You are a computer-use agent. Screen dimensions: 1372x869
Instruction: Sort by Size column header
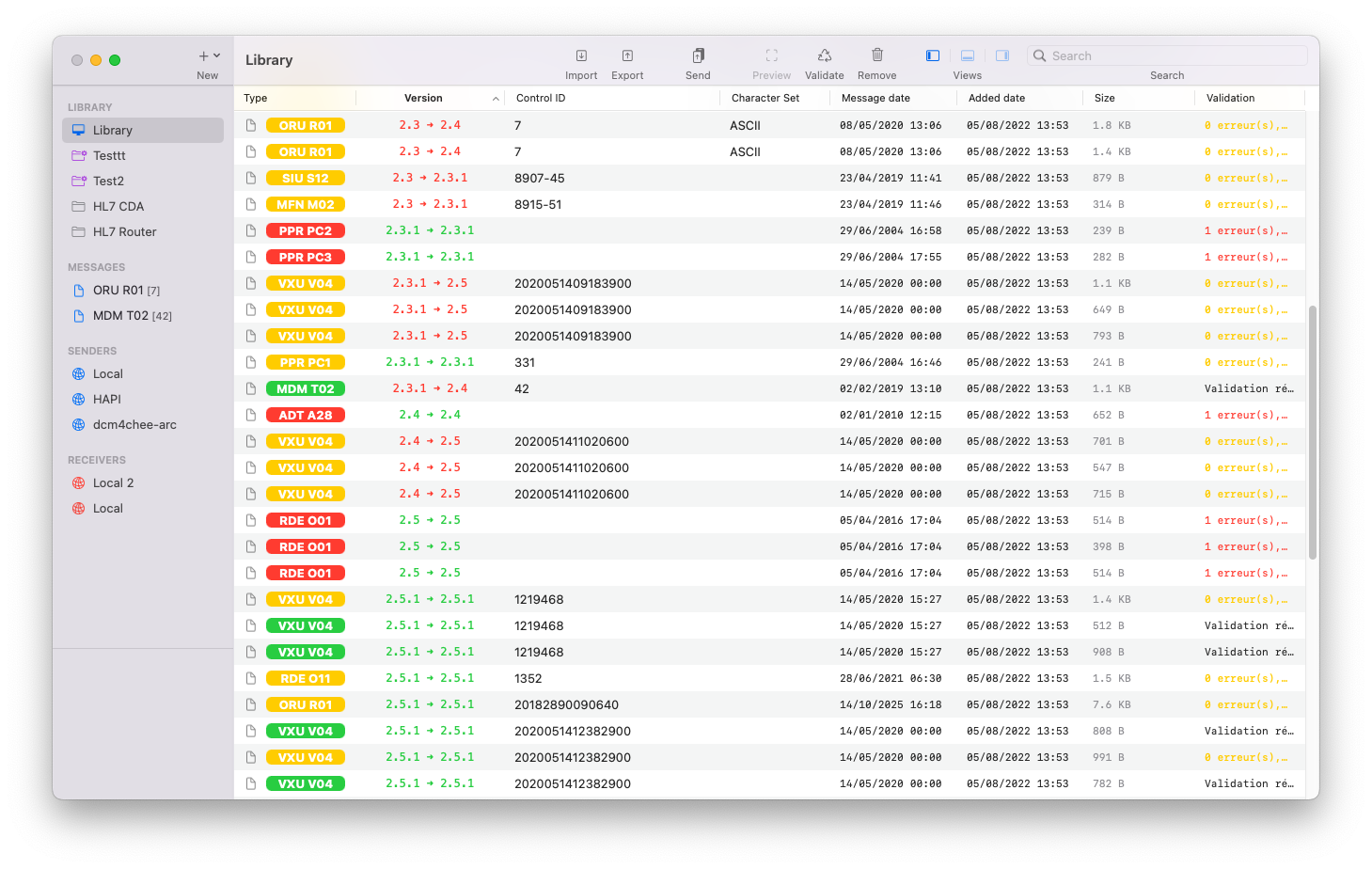[1105, 99]
